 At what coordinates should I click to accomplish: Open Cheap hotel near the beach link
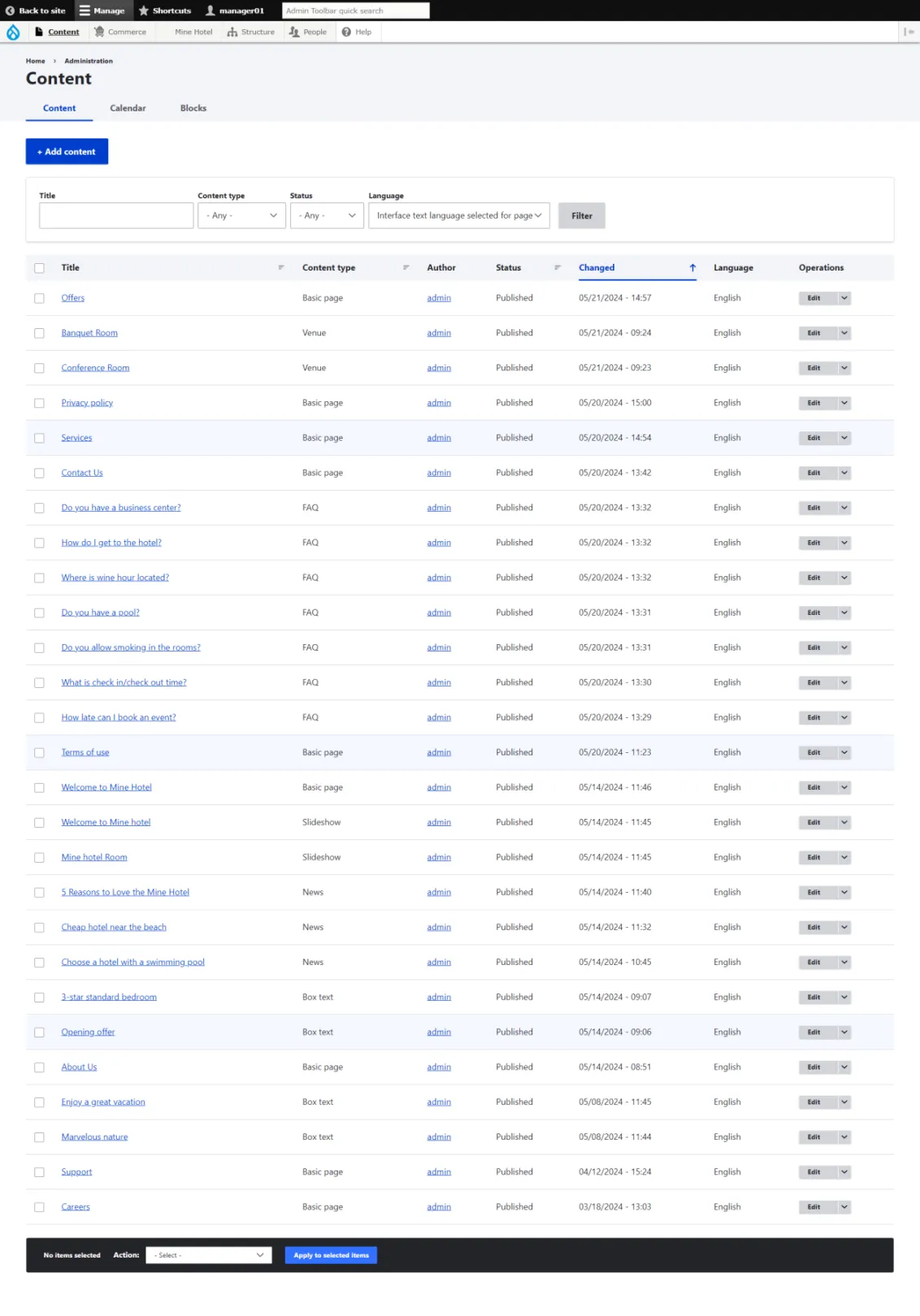[114, 927]
